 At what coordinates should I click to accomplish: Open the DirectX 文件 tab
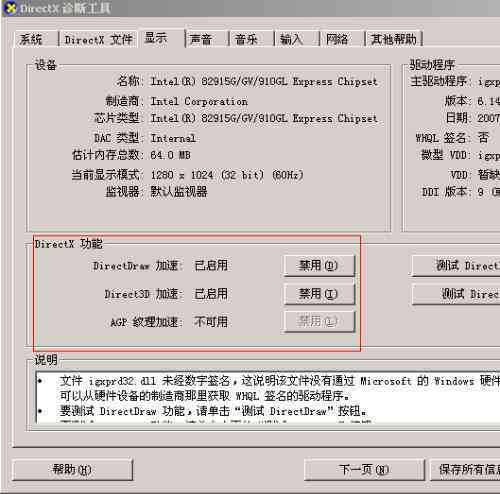tap(98, 40)
